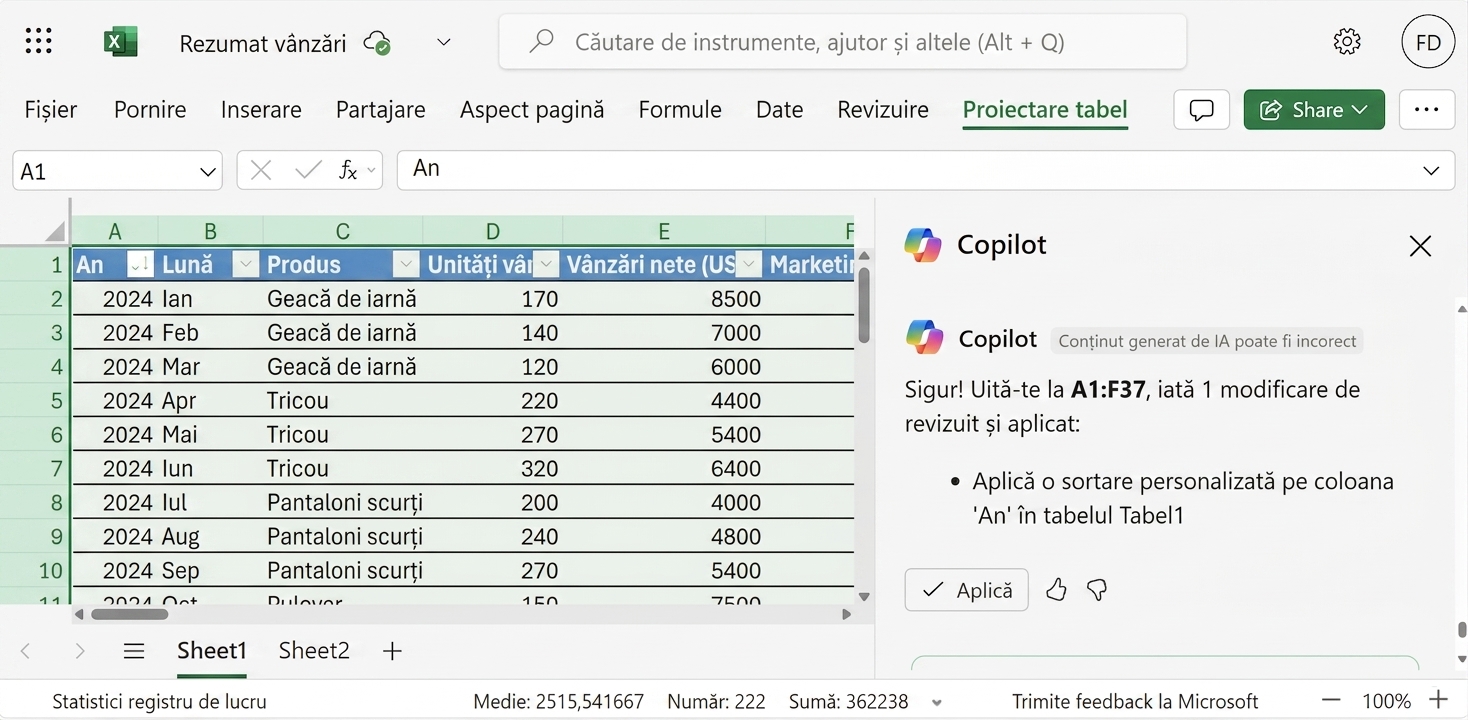Screen dimensions: 1468x720
Task: Add a new sheet
Action: tap(392, 651)
